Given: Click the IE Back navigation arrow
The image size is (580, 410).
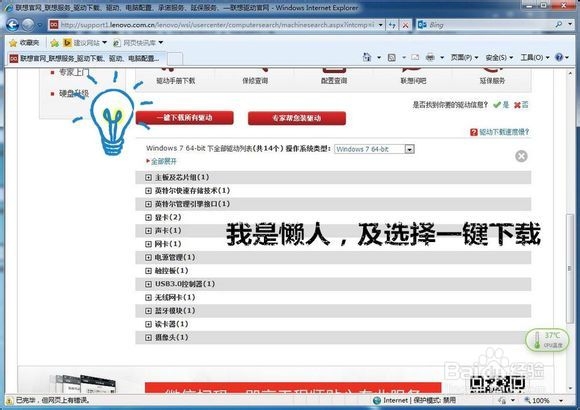Looking at the screenshot, I should pos(13,25).
